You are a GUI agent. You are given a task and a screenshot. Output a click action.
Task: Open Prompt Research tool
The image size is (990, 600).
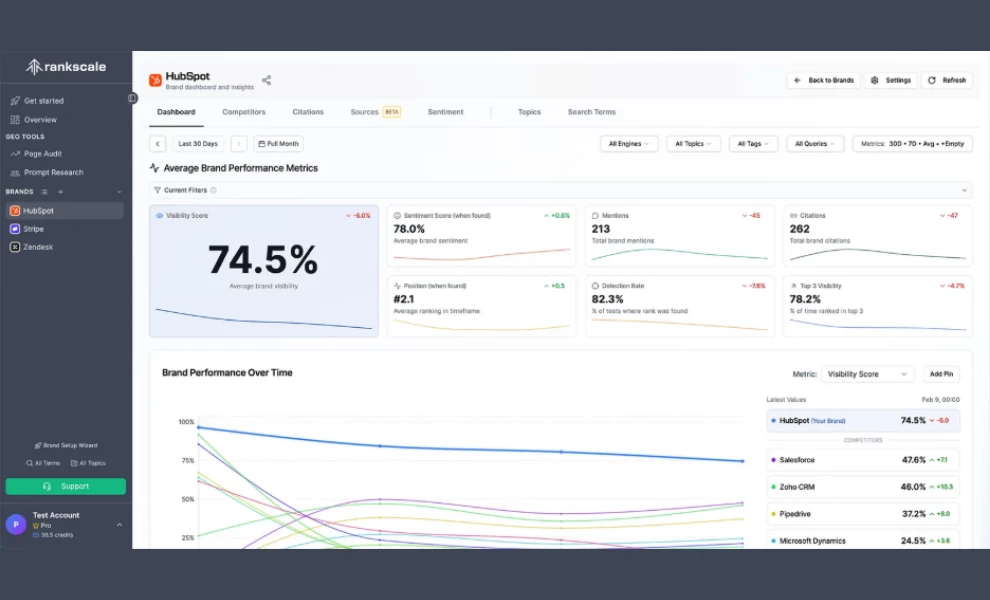pos(47,172)
